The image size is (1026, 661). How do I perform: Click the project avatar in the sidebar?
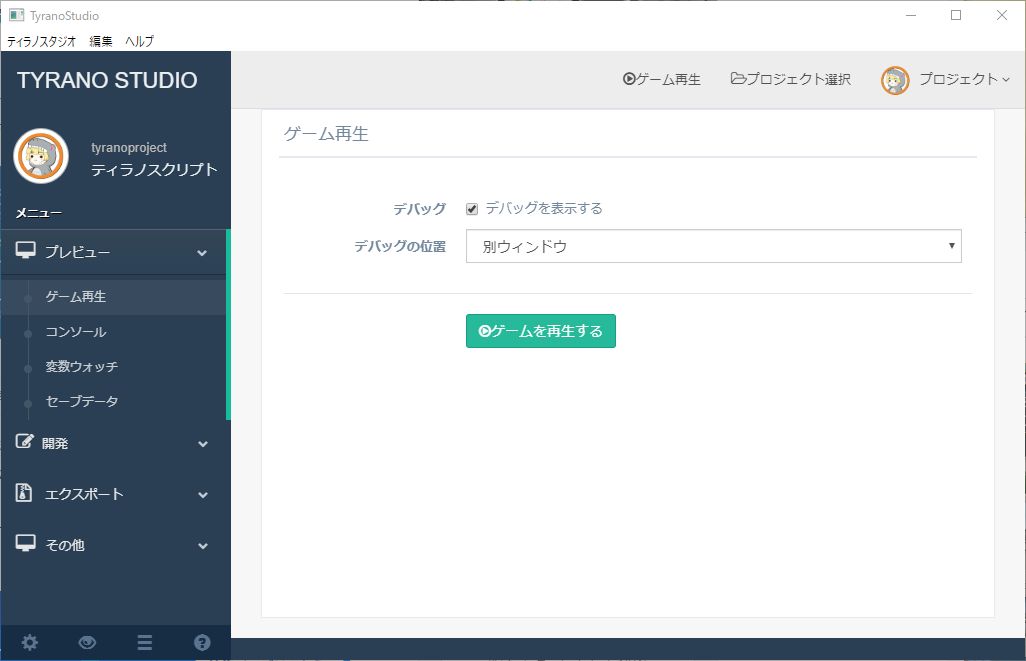click(41, 156)
